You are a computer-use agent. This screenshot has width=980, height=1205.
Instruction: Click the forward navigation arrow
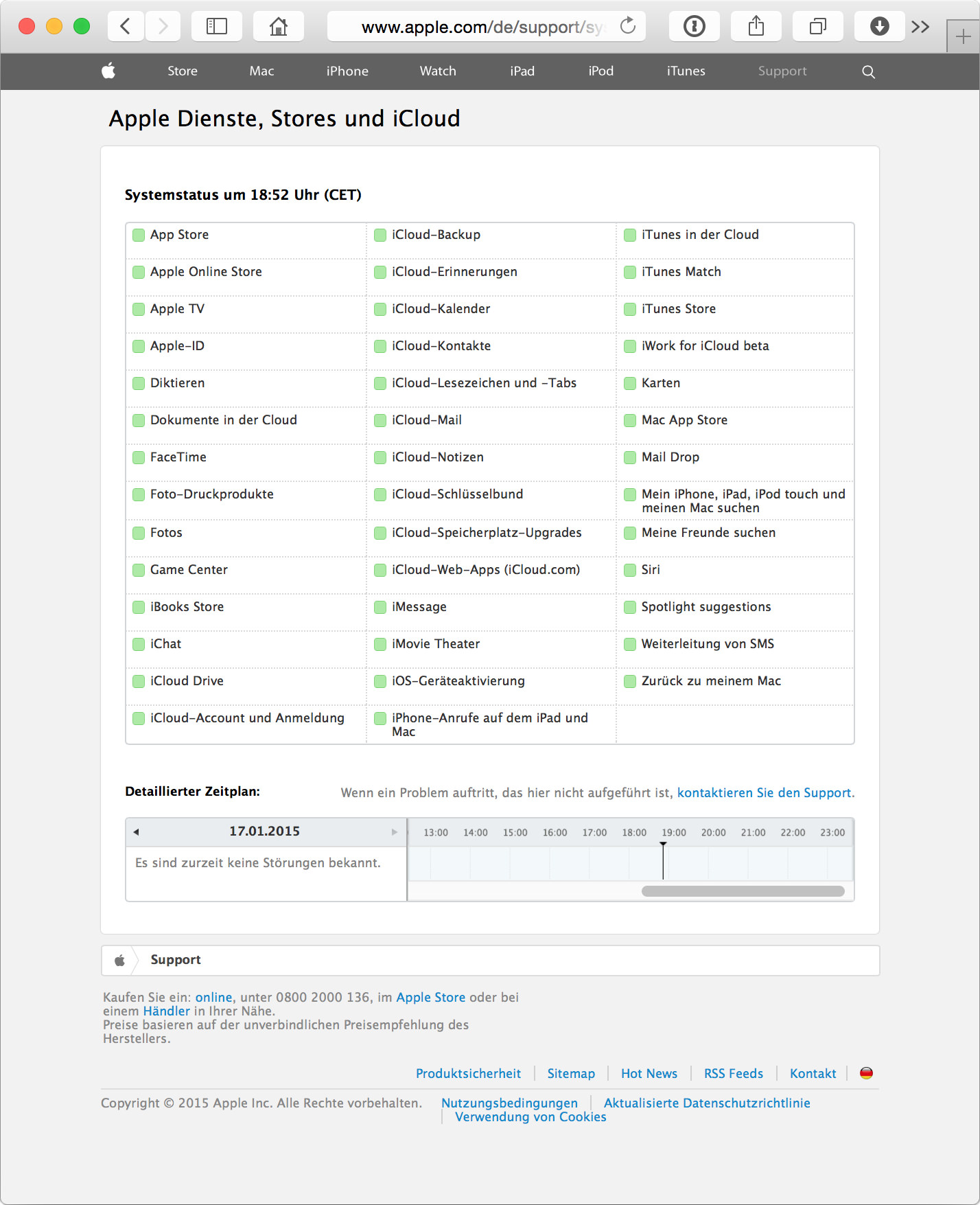click(x=163, y=27)
